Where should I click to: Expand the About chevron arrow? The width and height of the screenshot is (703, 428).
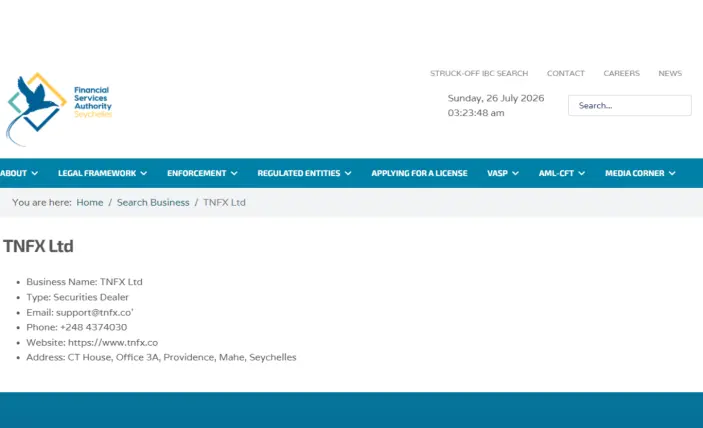click(x=35, y=173)
